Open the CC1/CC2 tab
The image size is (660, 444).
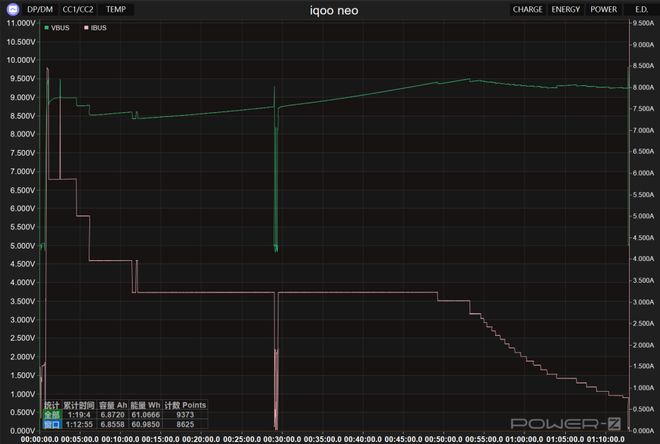(78, 9)
